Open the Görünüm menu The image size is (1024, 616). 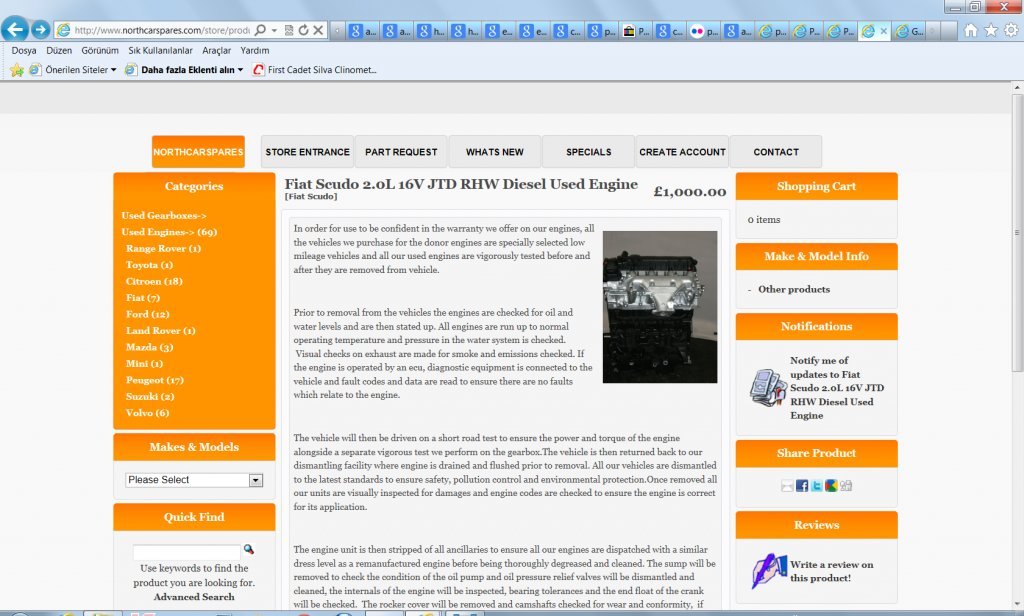[100, 50]
